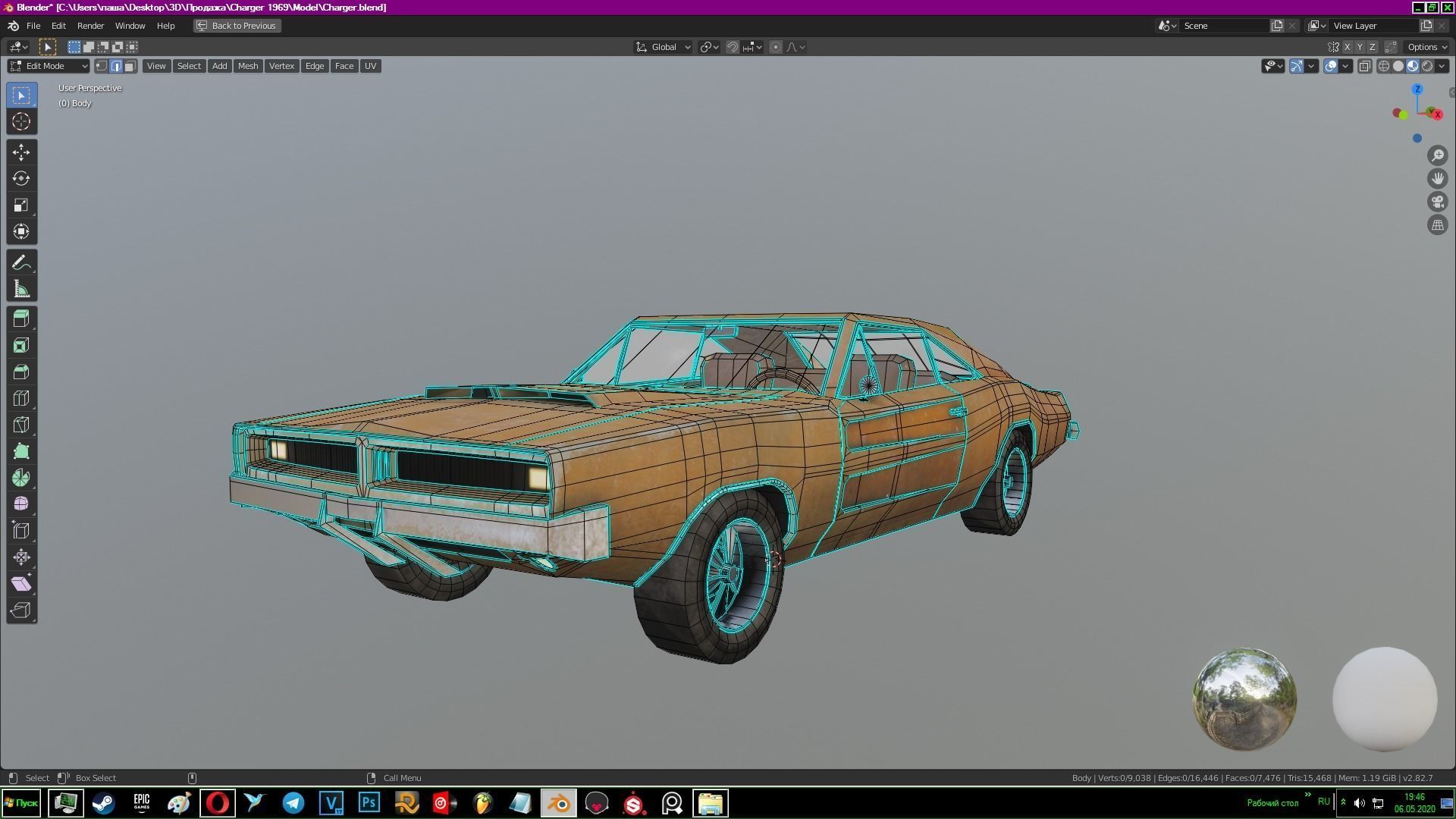Open the editor type dropdown
This screenshot has width=1456, height=819.
(x=19, y=47)
